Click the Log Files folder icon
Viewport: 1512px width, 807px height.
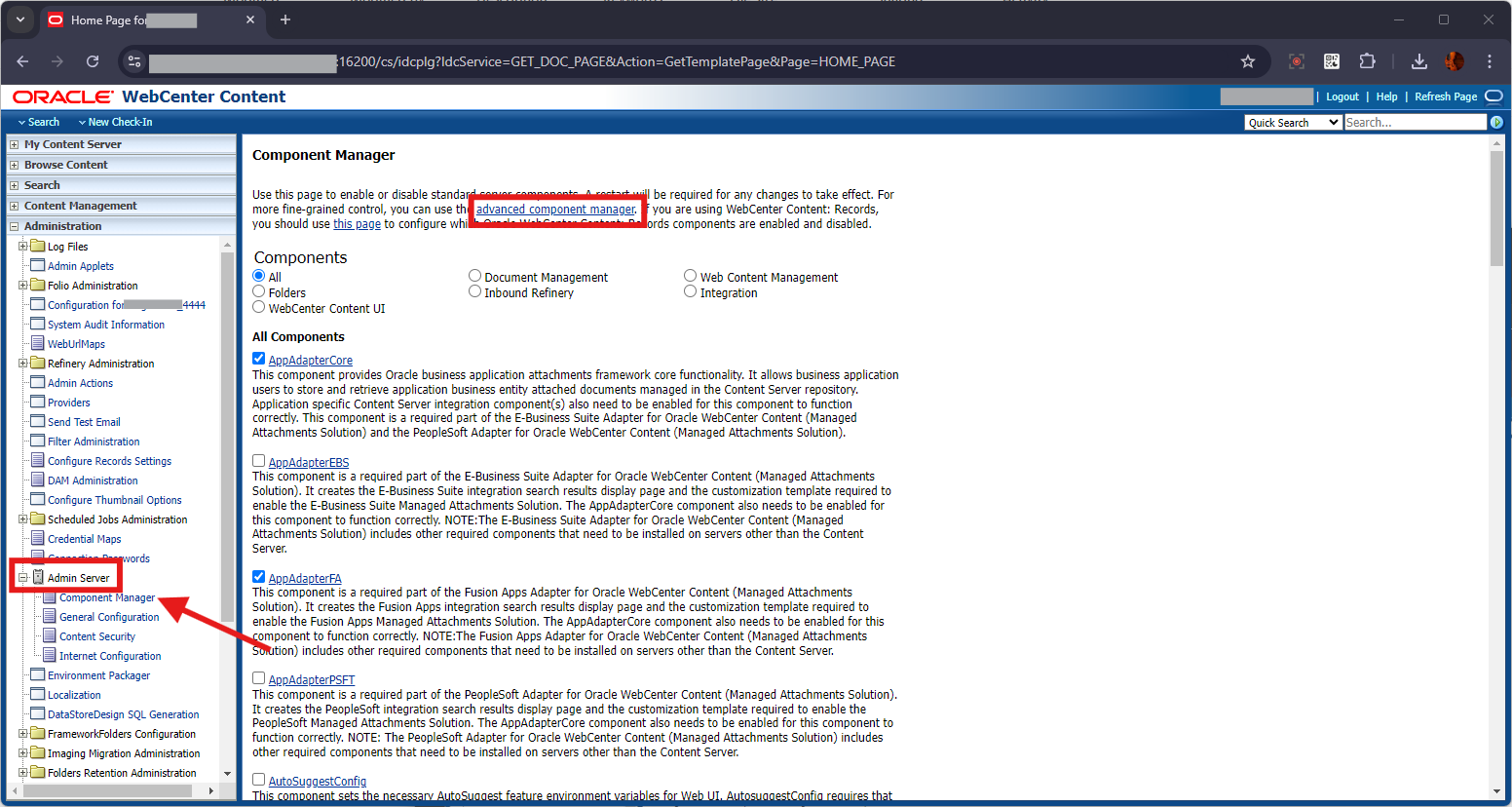click(x=38, y=246)
